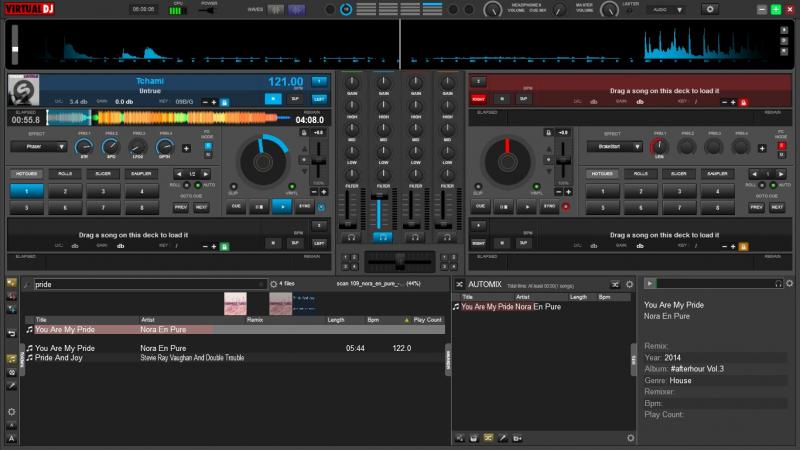Select the right deck ROLLS pad tab
Screen dimensions: 800x450
pyautogui.click(x=641, y=174)
